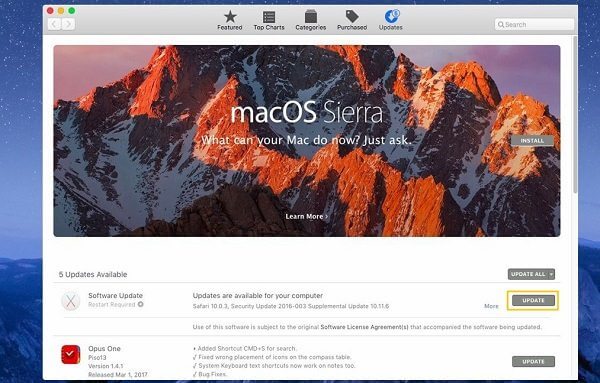Click the Software Update OS X icon
Screen dimensions: 600x383
coord(71,301)
